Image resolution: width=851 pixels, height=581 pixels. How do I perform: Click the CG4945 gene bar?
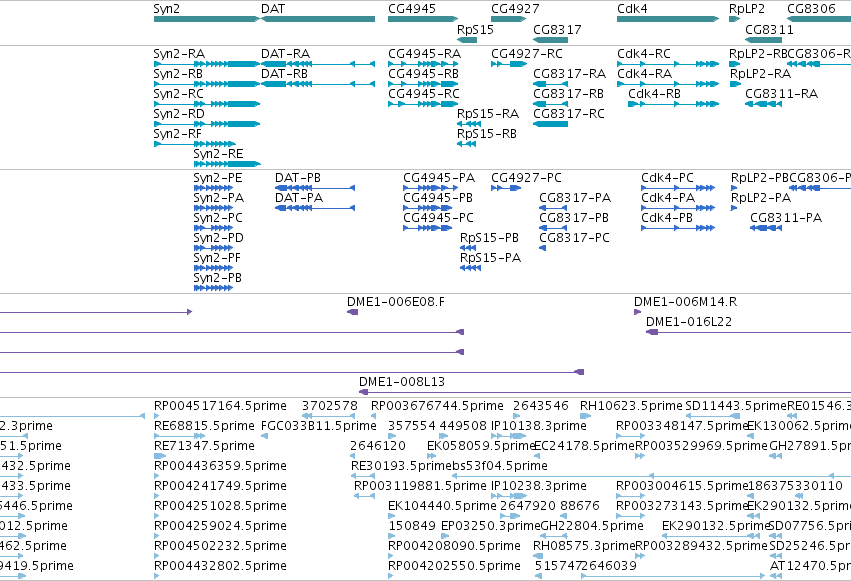(423, 19)
